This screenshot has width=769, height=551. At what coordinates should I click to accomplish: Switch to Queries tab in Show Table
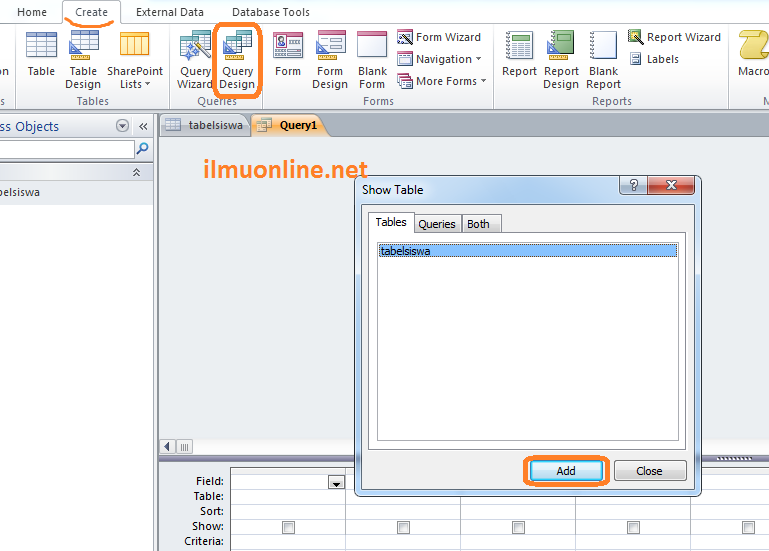436,224
